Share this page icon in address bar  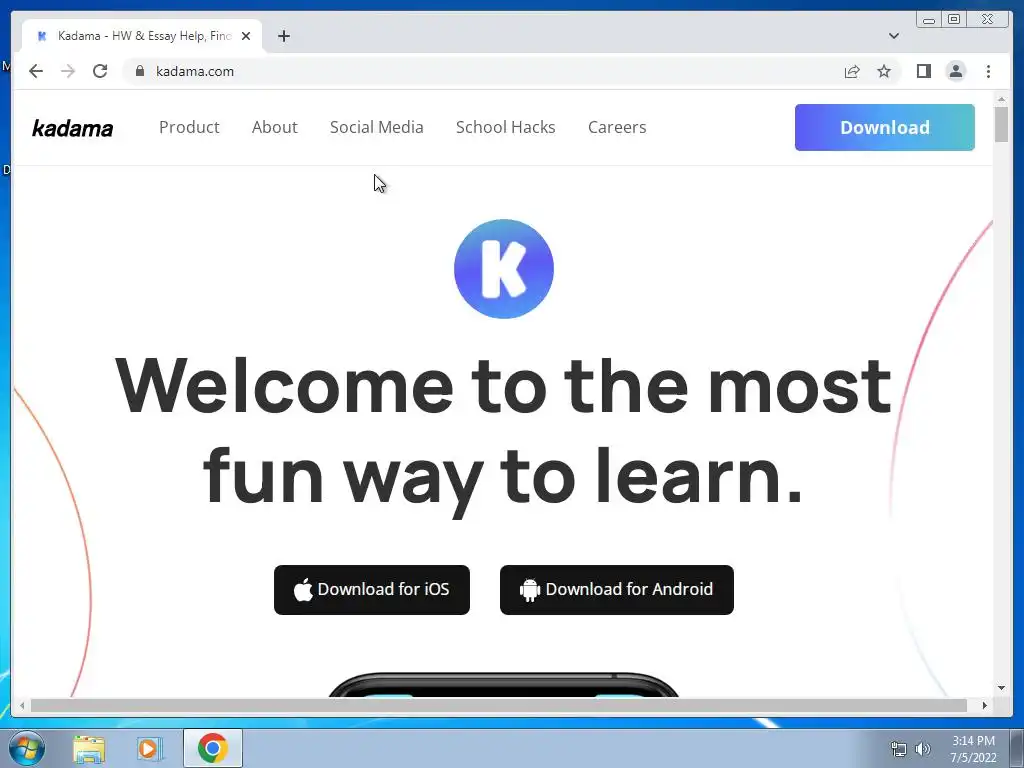click(852, 71)
